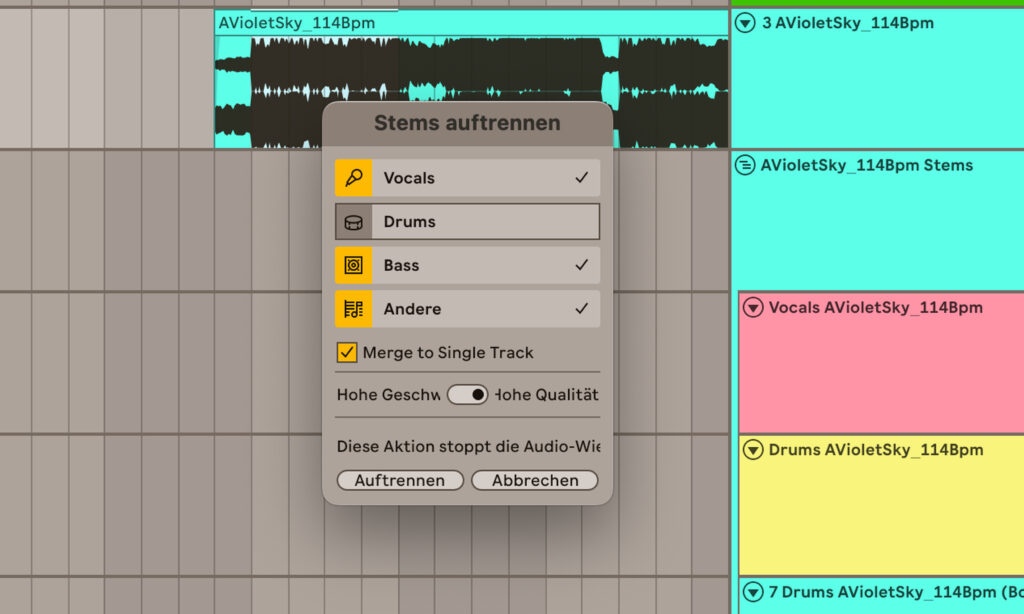This screenshot has height=614, width=1024.
Task: Select the Andere stem row
Action: pyautogui.click(x=467, y=309)
